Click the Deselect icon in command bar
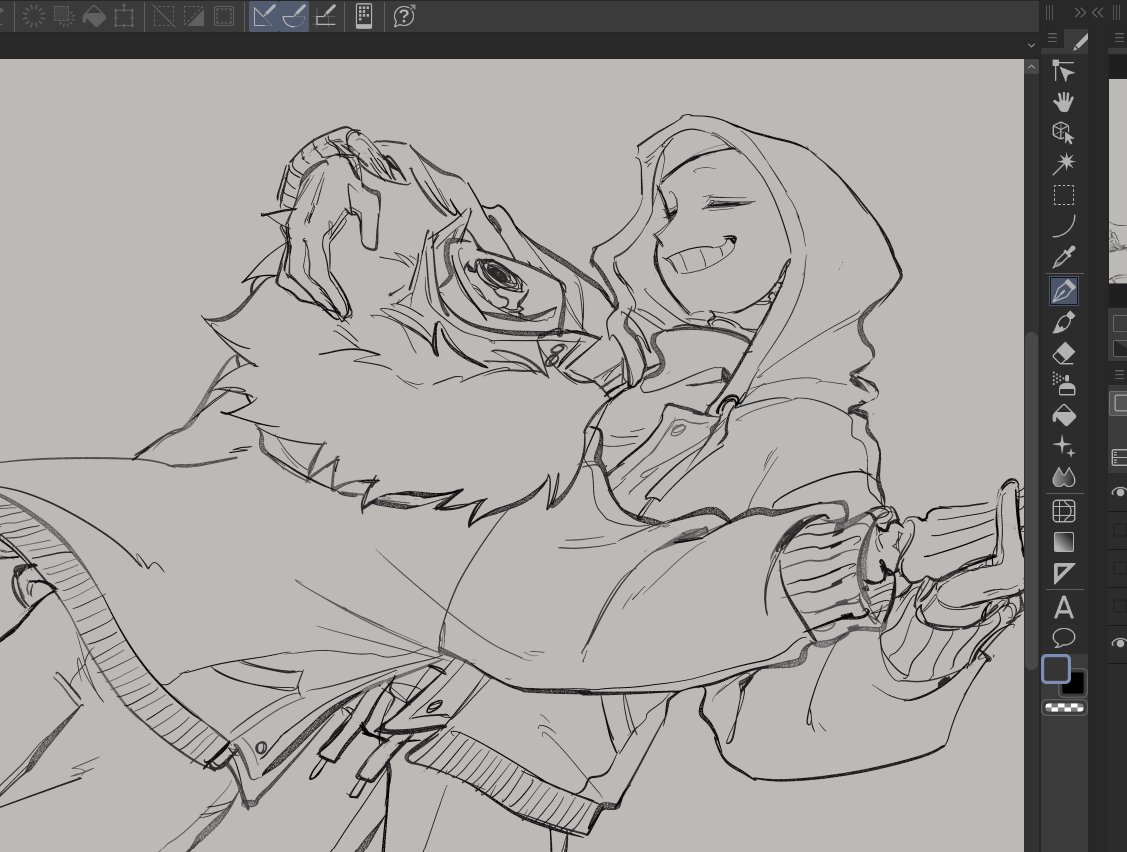The height and width of the screenshot is (852, 1127). 164,16
